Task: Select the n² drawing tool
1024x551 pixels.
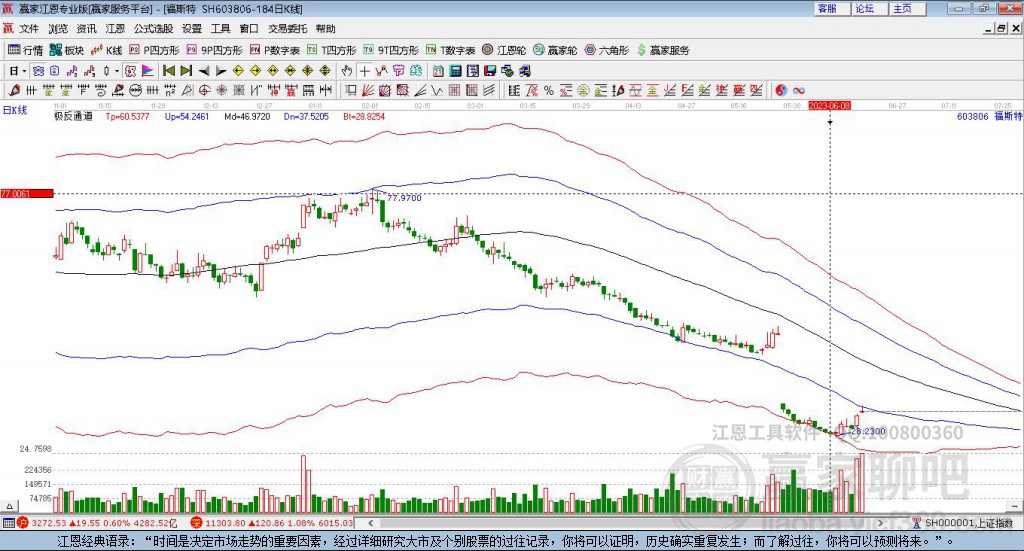Action: point(170,91)
